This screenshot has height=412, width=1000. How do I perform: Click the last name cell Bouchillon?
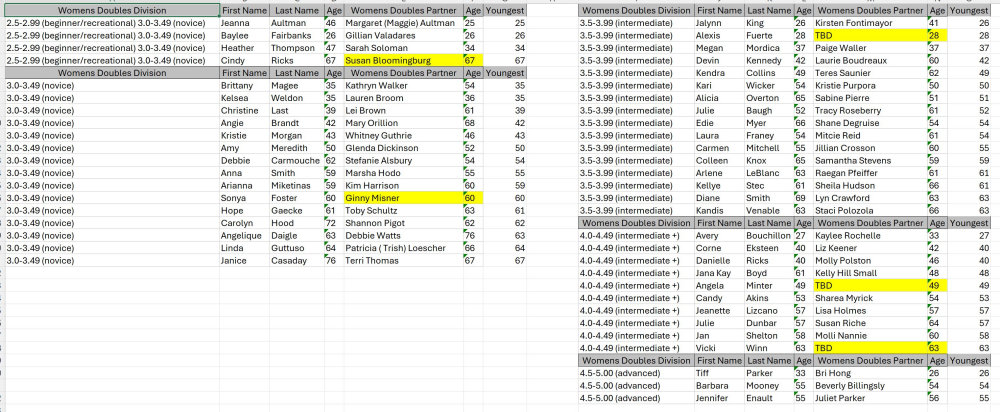tap(769, 235)
